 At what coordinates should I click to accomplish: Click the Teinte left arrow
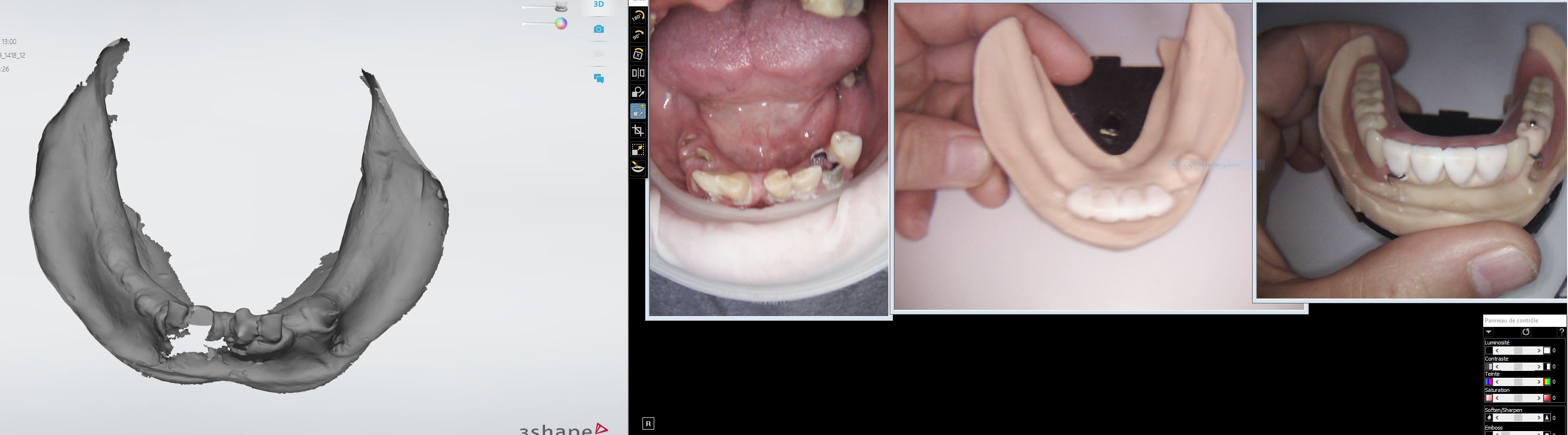click(1497, 382)
